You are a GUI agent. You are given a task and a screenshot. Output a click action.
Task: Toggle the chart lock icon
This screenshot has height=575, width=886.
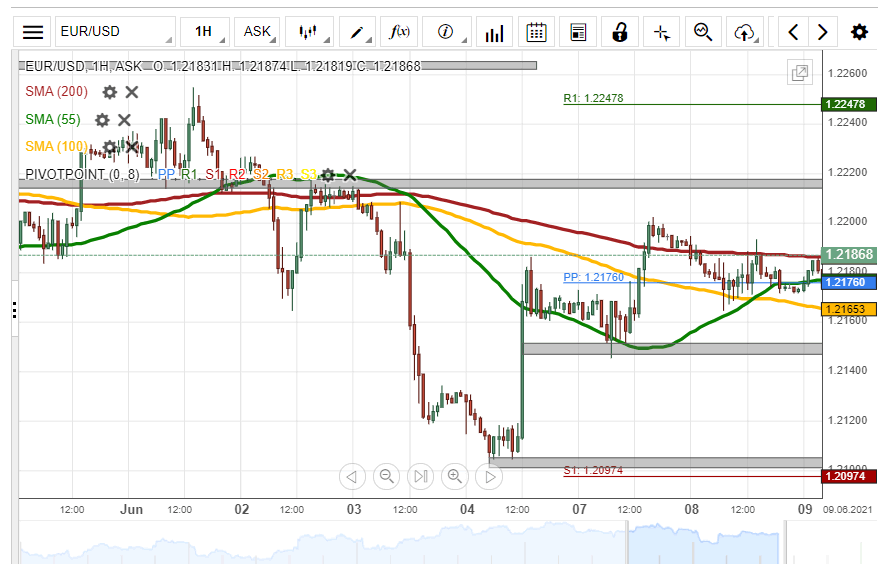click(620, 32)
